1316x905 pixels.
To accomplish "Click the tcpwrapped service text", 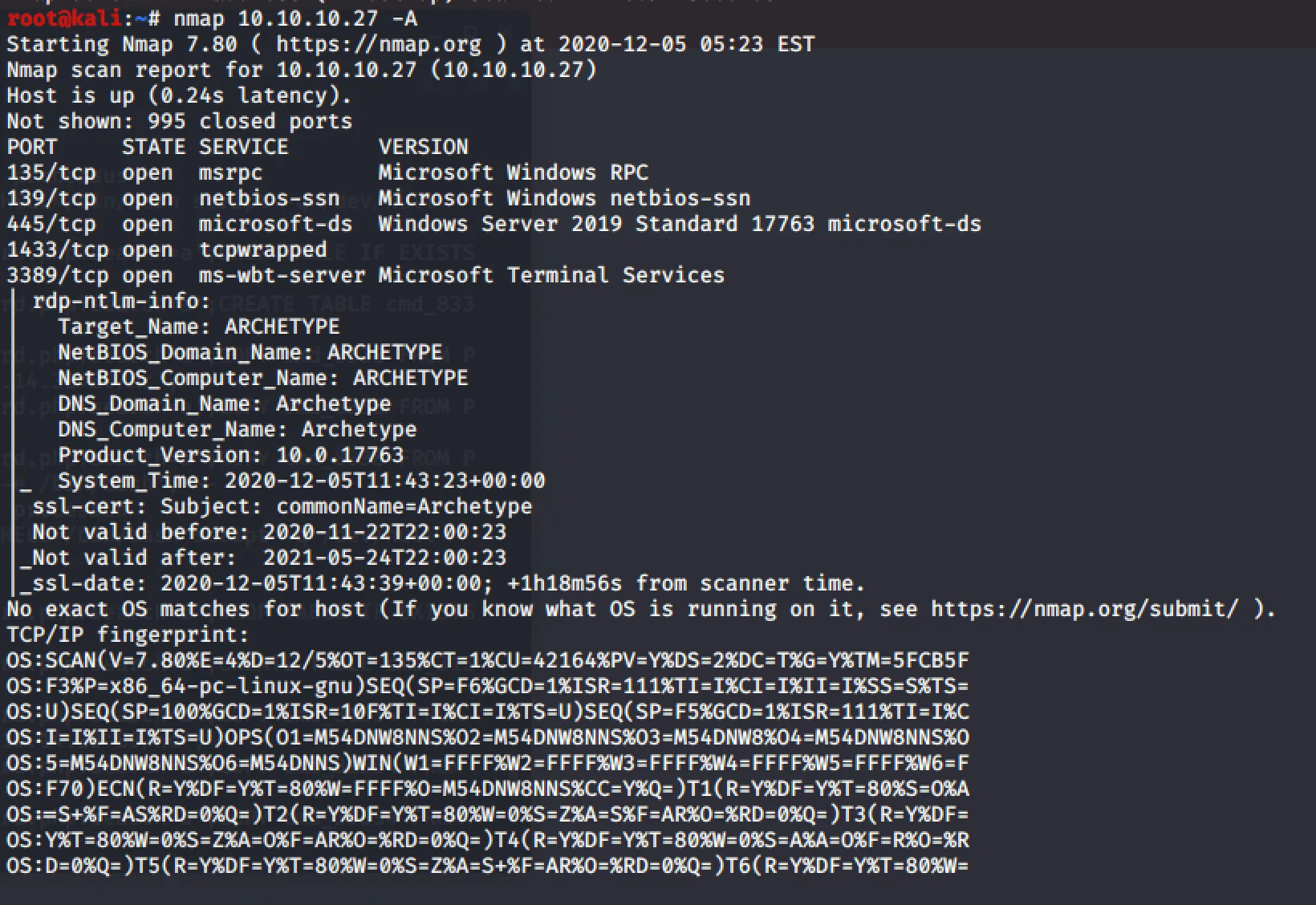I will 262,250.
